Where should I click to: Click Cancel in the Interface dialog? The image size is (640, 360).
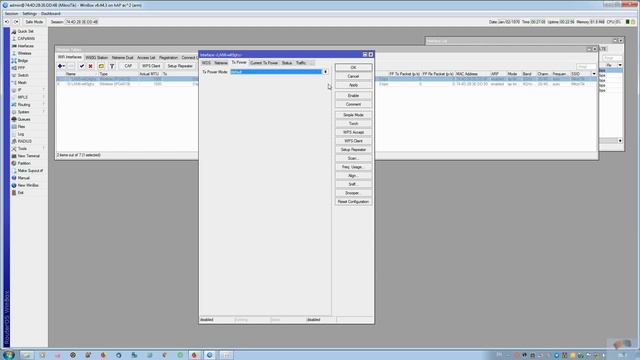[x=353, y=76]
